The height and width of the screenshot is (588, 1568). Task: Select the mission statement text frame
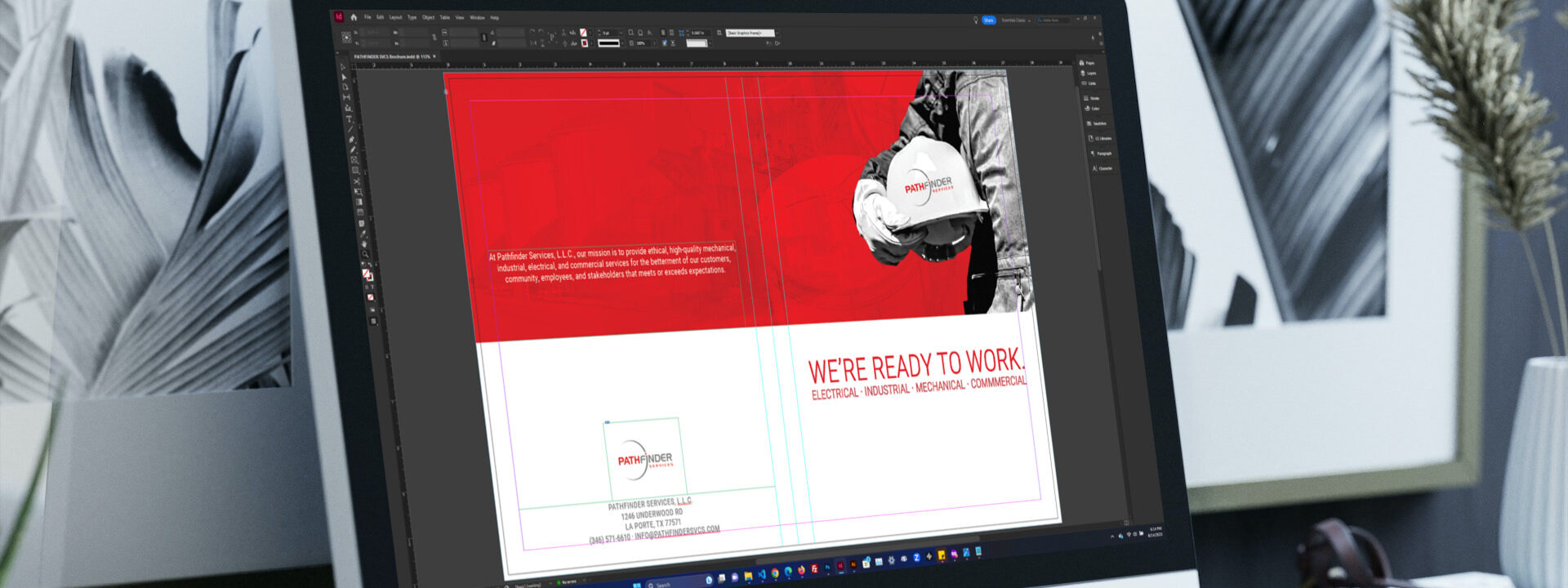click(x=612, y=262)
